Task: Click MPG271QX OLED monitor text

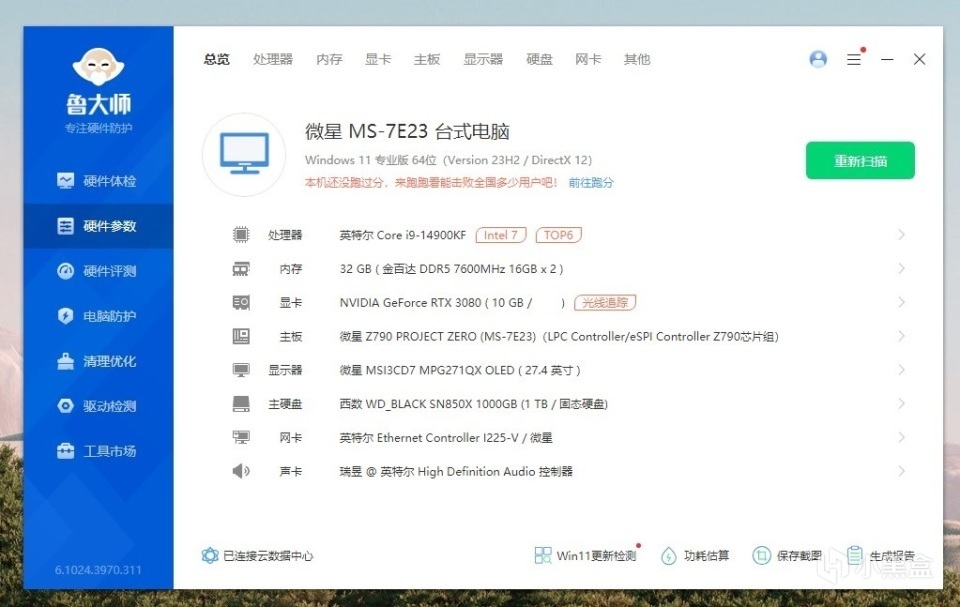Action: 460,370
